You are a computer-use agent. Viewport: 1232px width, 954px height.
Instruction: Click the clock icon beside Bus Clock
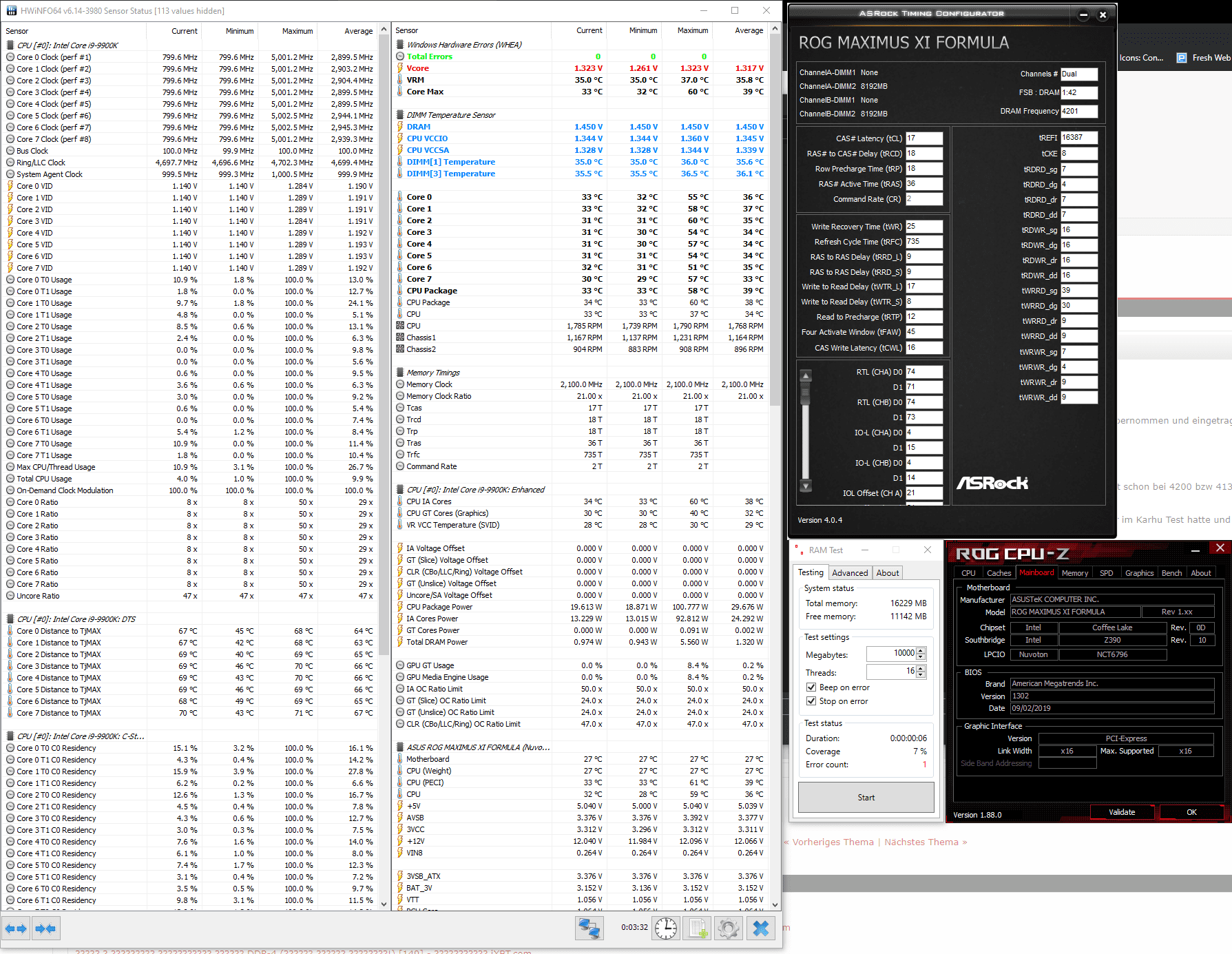click(x=10, y=151)
